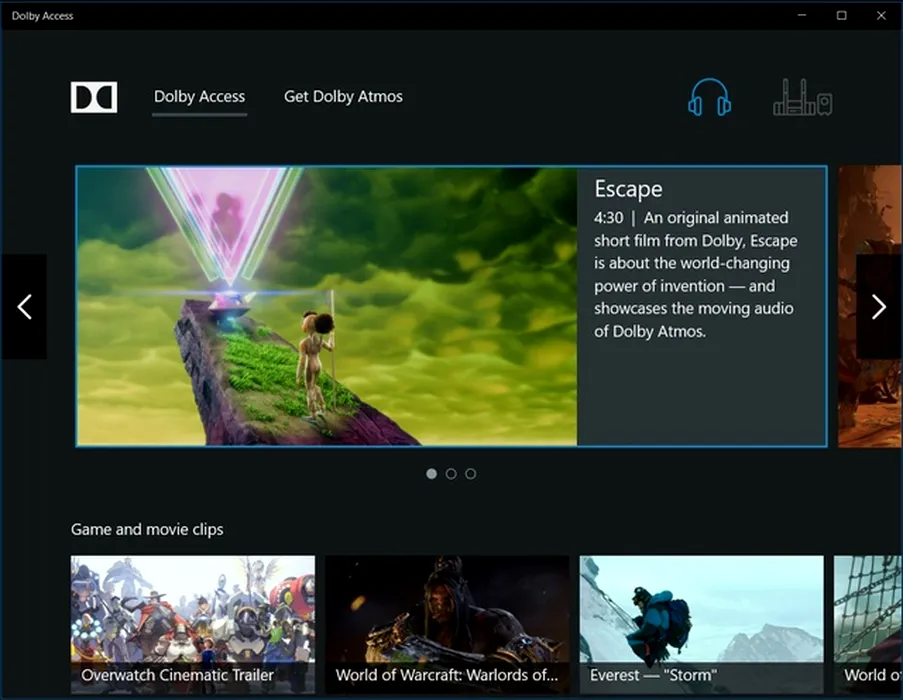Close the Dolby Access window
Screen dimensions: 903x700
click(880, 15)
